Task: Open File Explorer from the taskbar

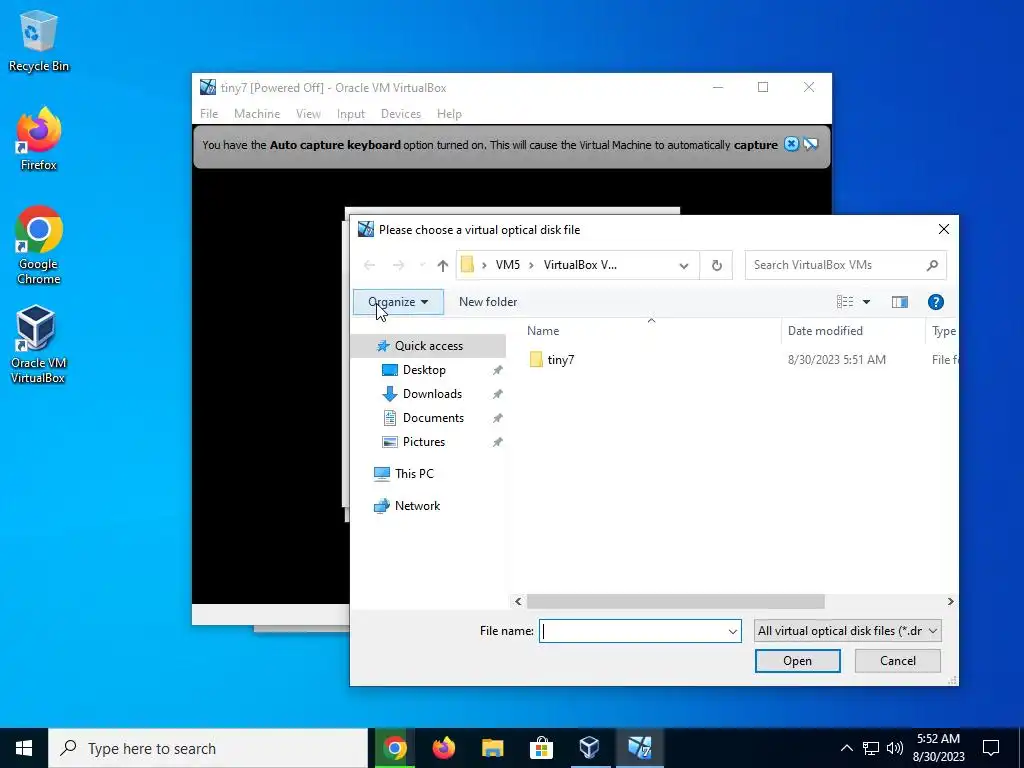Action: (492, 748)
